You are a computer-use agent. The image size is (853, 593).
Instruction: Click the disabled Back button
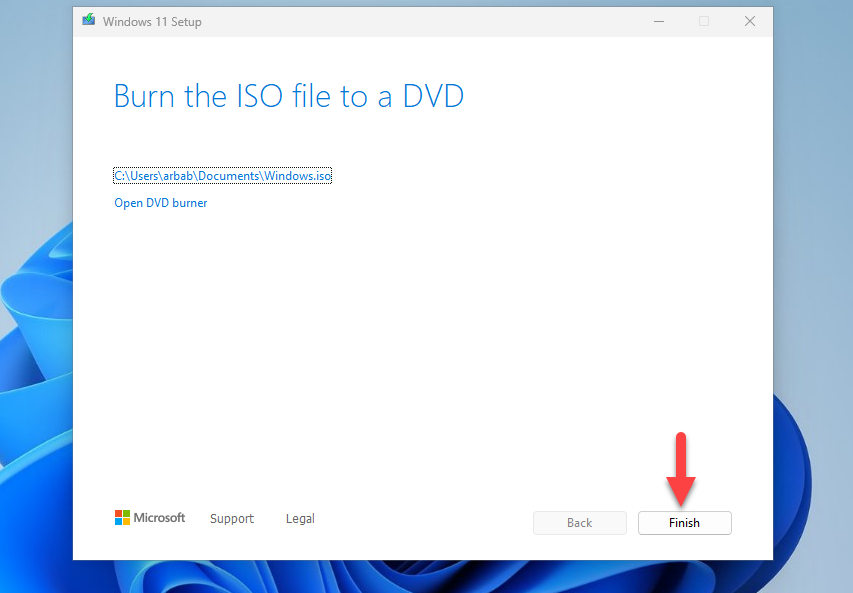579,523
